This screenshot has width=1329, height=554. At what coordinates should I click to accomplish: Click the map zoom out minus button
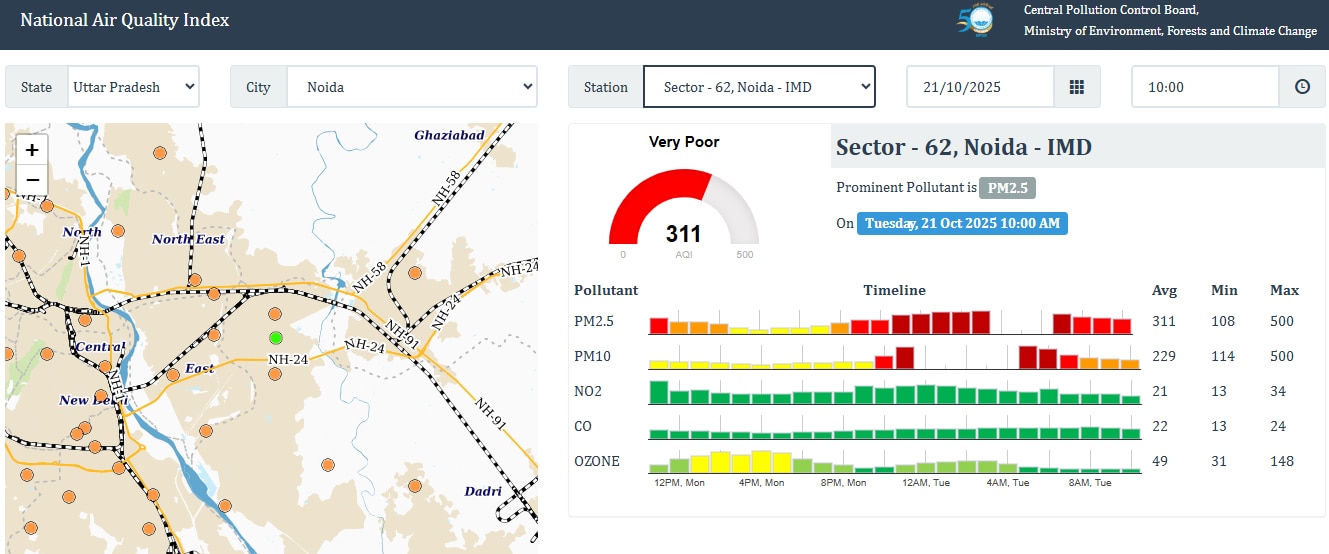click(32, 180)
